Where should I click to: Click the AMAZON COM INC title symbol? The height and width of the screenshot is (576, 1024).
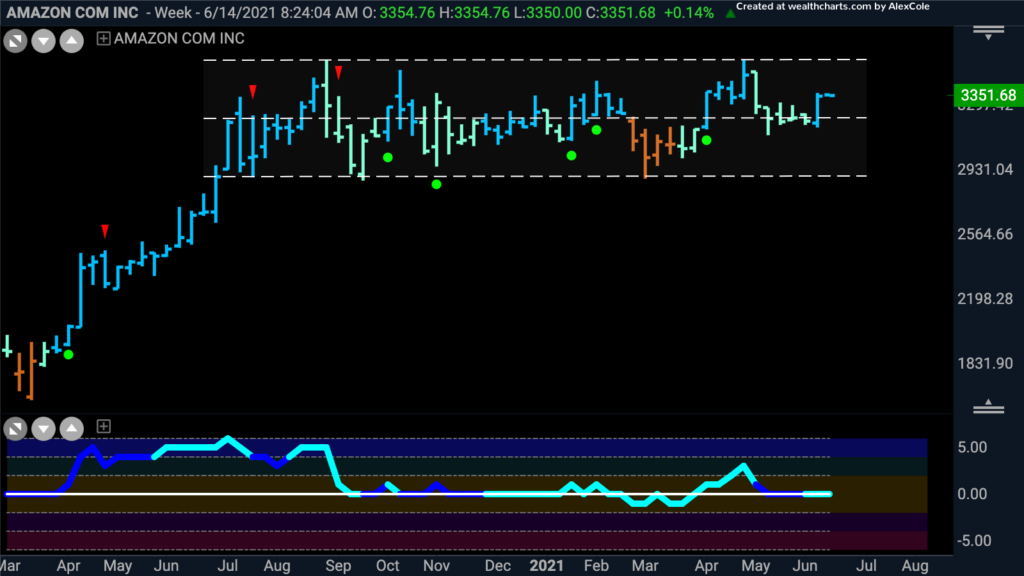[x=72, y=12]
